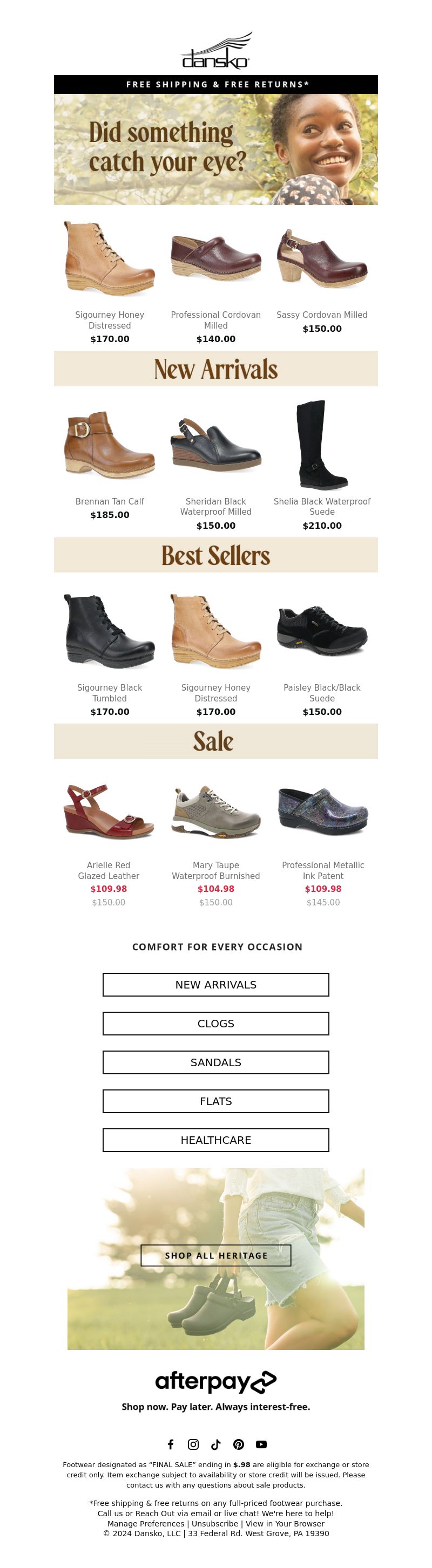This screenshot has width=432, height=1568.
Task: Open the NEW ARRIVALS button
Action: click(x=215, y=984)
